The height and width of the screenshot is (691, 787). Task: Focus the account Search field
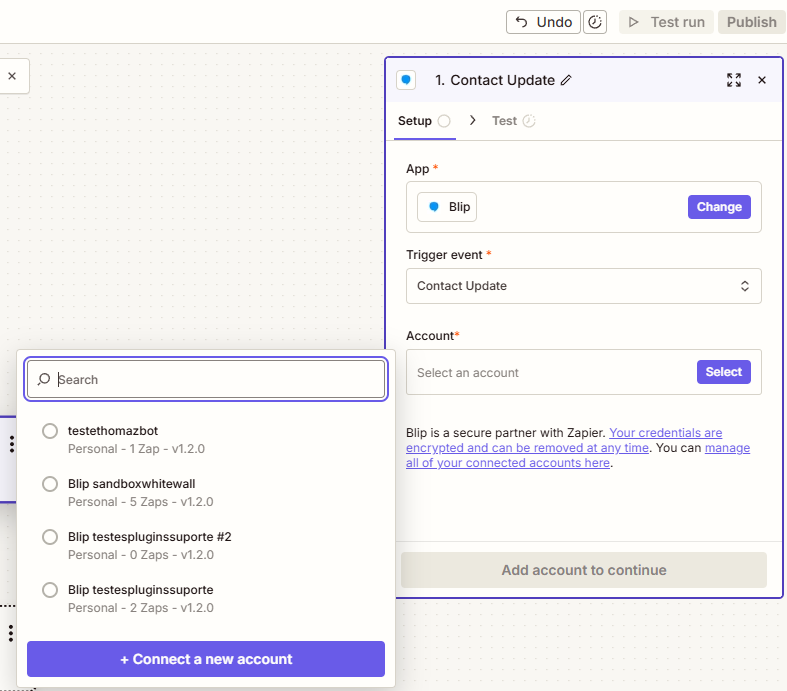(x=206, y=379)
